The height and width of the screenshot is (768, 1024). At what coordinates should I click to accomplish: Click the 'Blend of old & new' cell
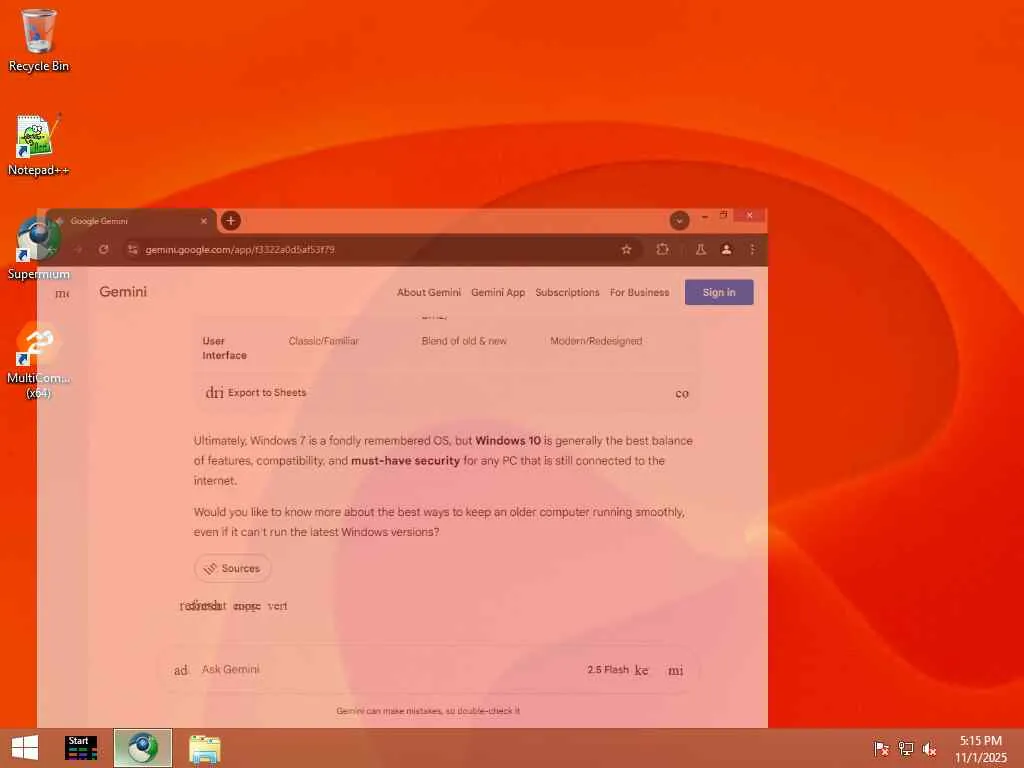point(464,341)
